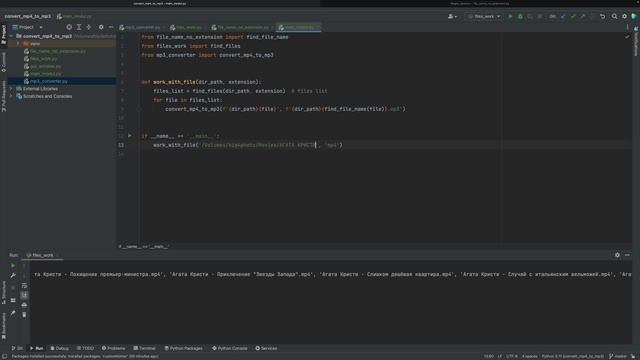Open Python Packages tool window
Image resolution: width=640 pixels, height=360 pixels.
pos(183,348)
